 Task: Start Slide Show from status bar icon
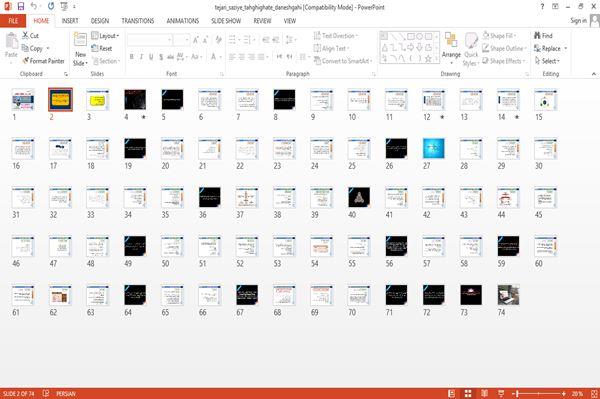click(501, 393)
